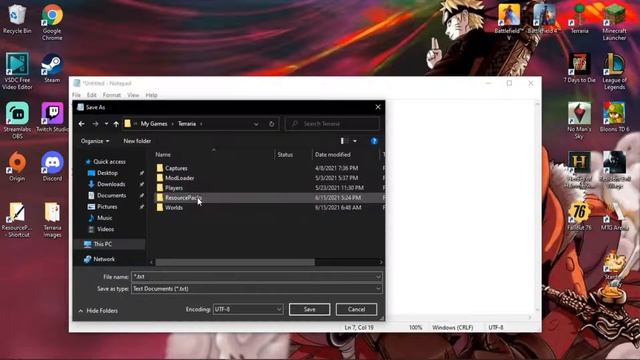The height and width of the screenshot is (360, 640).
Task: Open VSDC Free Video Editor shortcut
Action: (x=17, y=71)
